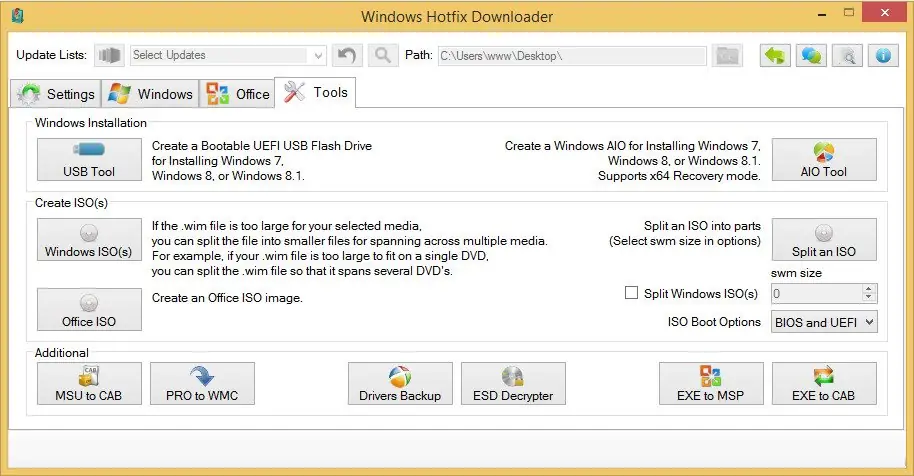Launch the AIO Tool

tap(824, 159)
